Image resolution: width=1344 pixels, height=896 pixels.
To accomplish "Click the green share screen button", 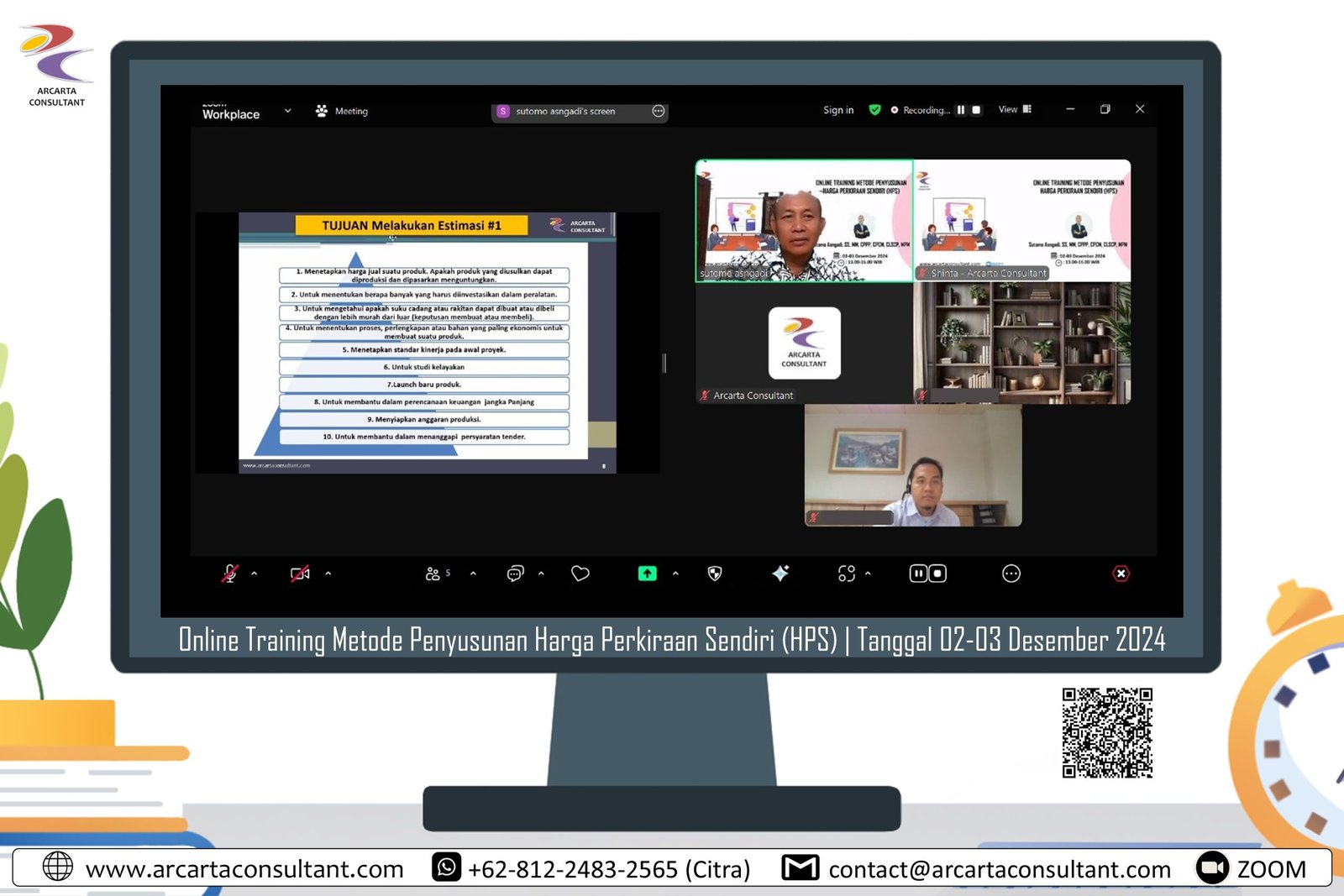I will coord(647,574).
